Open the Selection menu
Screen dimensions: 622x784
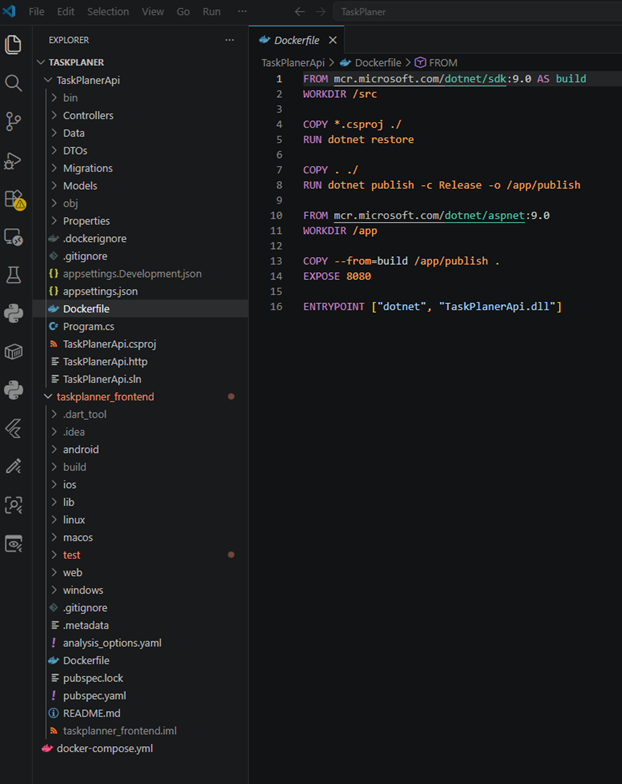click(x=108, y=12)
